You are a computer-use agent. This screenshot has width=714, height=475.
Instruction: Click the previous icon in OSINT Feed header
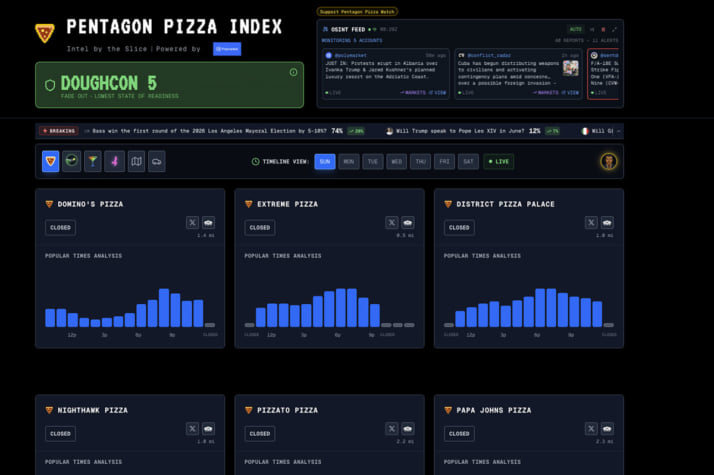point(592,29)
